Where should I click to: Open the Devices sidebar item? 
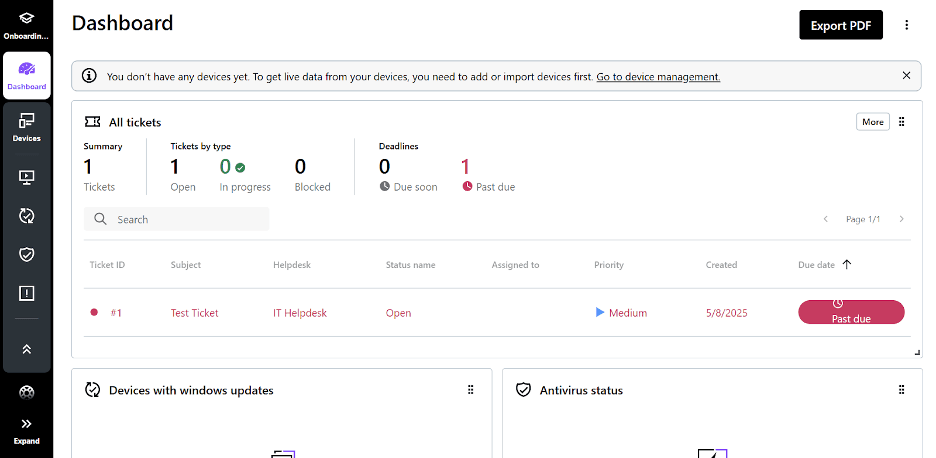[26, 127]
